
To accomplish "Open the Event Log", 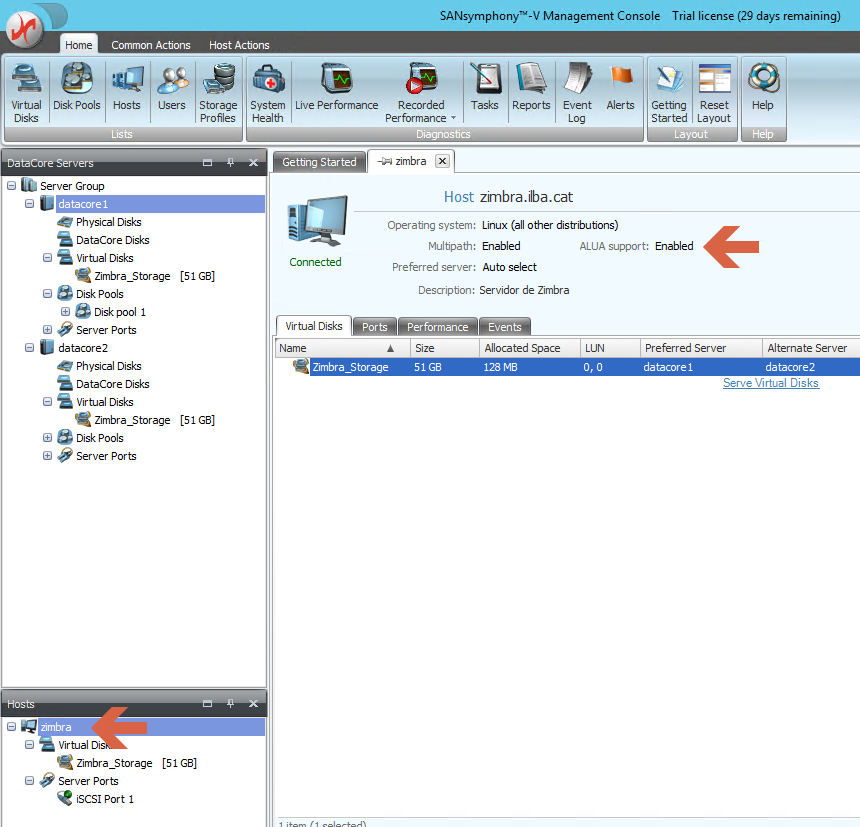I will pyautogui.click(x=577, y=93).
